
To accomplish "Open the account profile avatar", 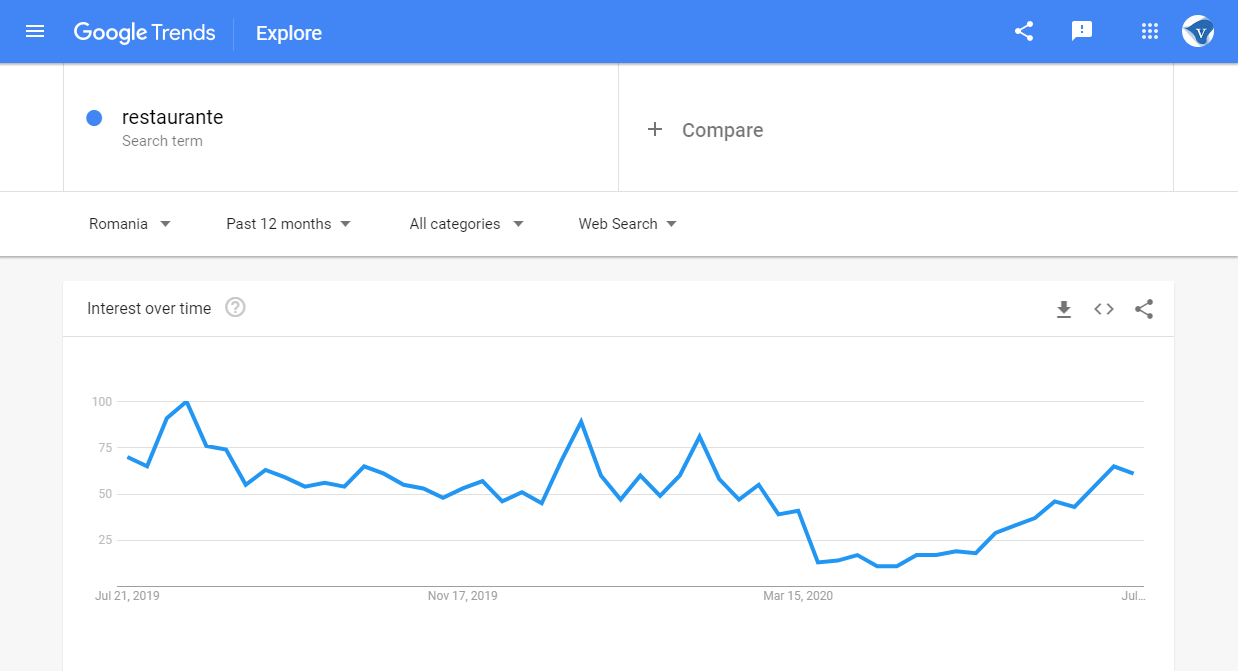I will [x=1198, y=31].
